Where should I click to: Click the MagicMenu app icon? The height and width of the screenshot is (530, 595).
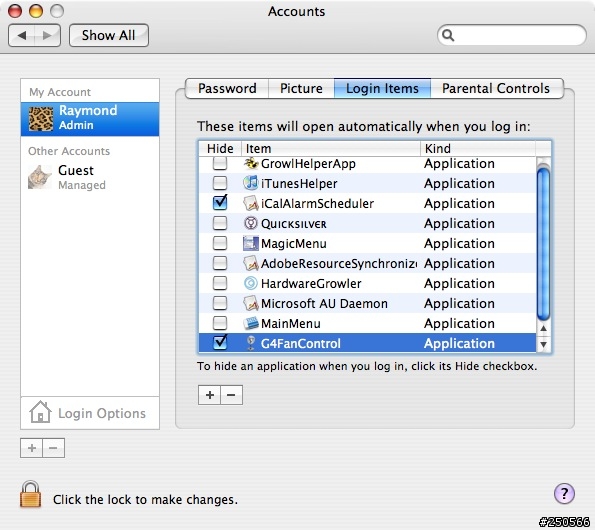point(251,243)
